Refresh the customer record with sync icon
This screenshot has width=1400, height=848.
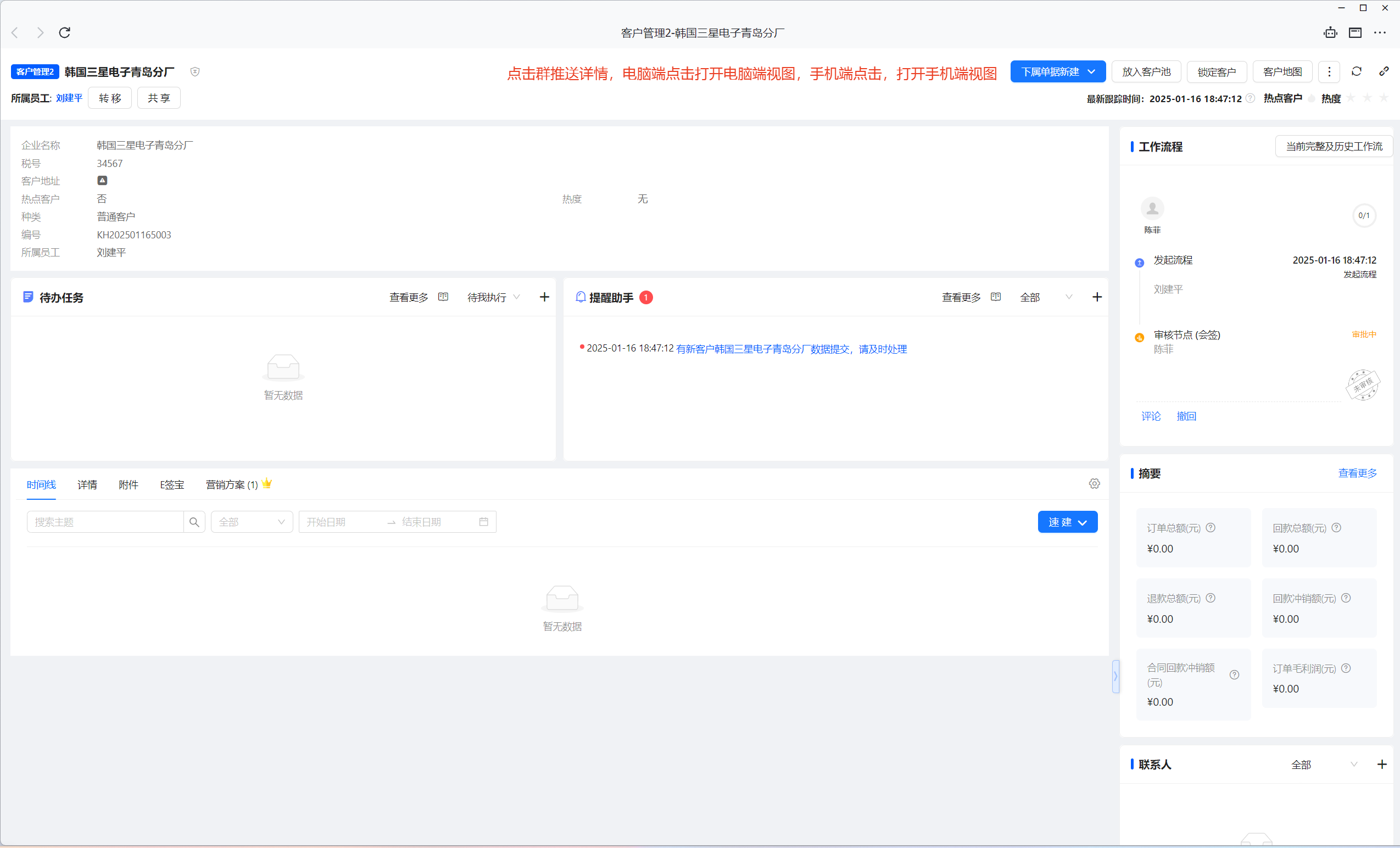pos(1356,71)
